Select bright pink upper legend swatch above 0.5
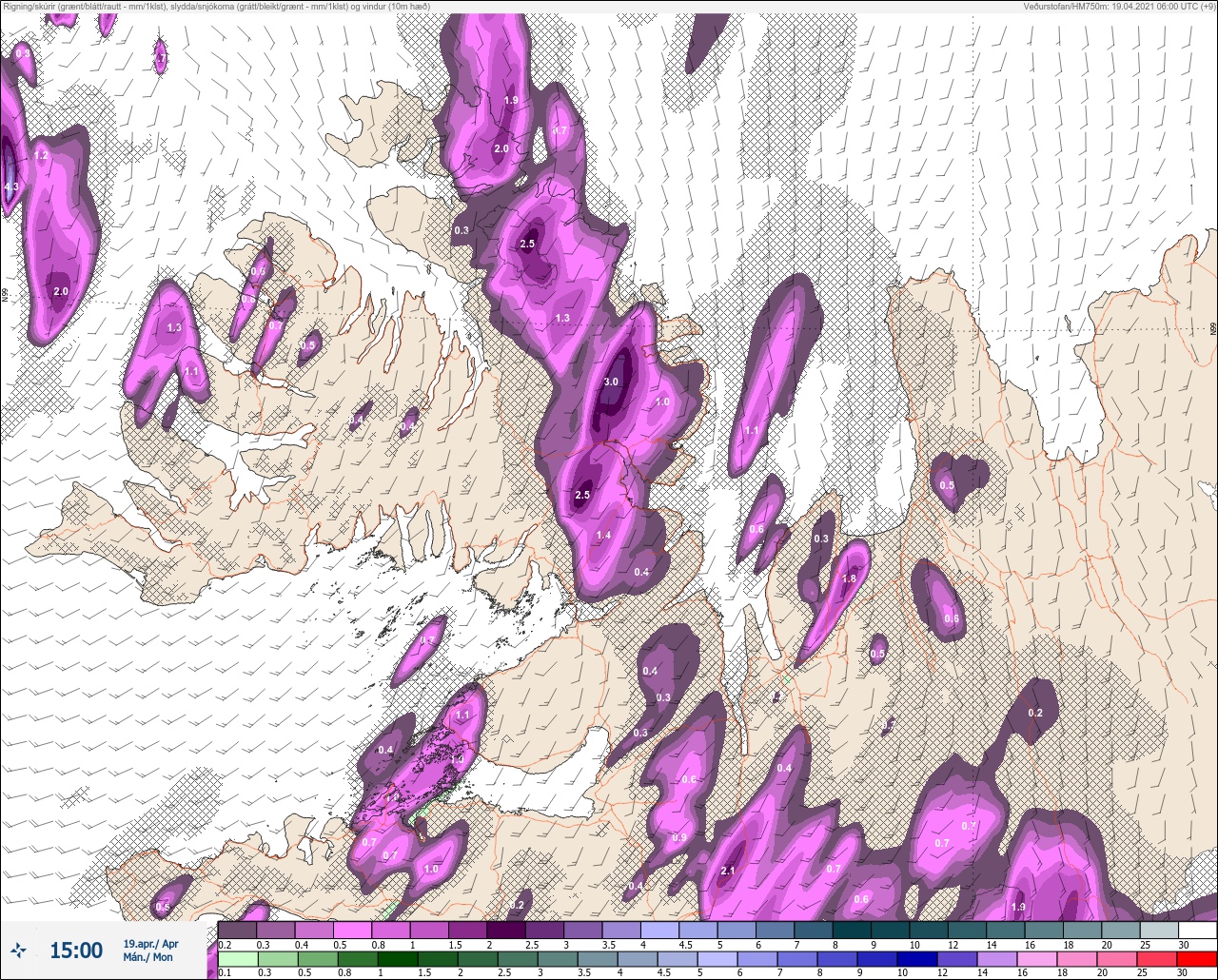 352,930
